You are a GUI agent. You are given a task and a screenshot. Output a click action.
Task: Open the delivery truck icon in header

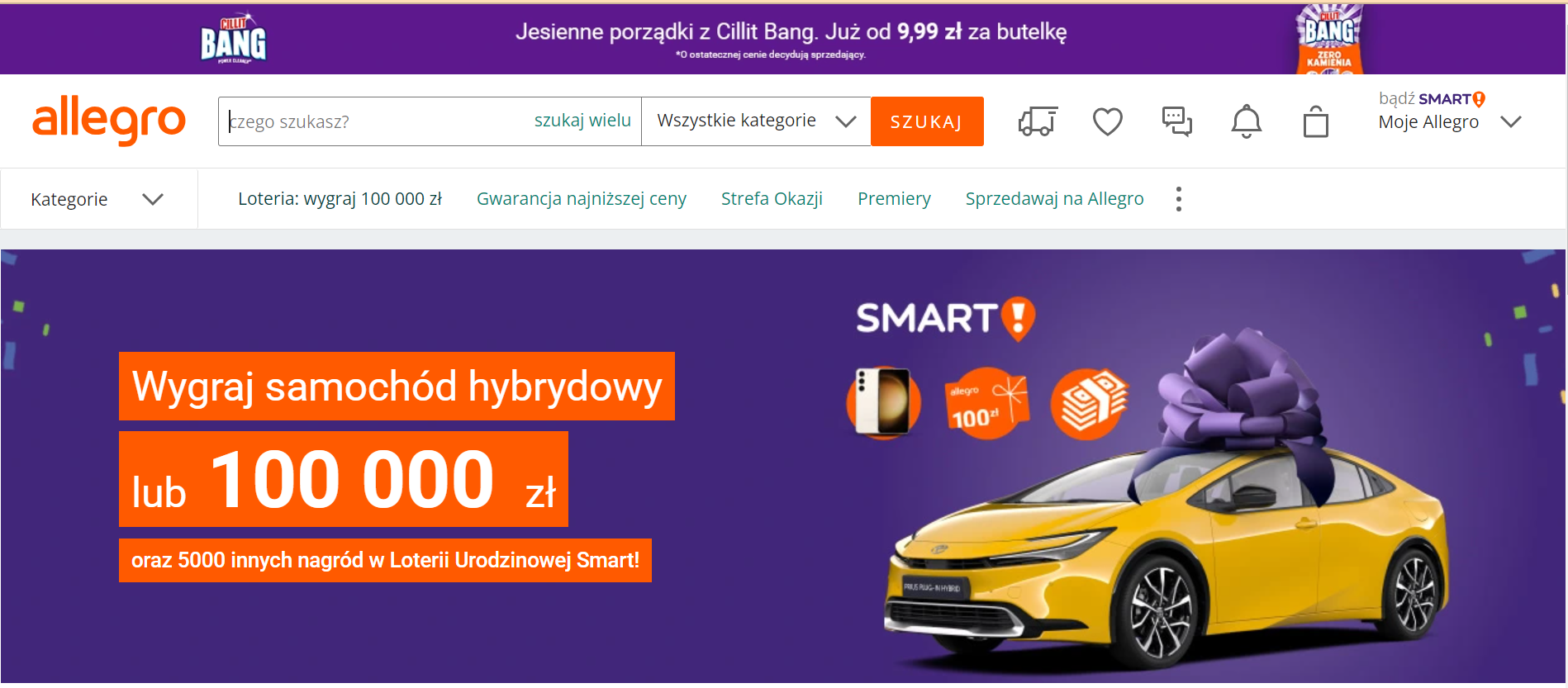point(1038,121)
